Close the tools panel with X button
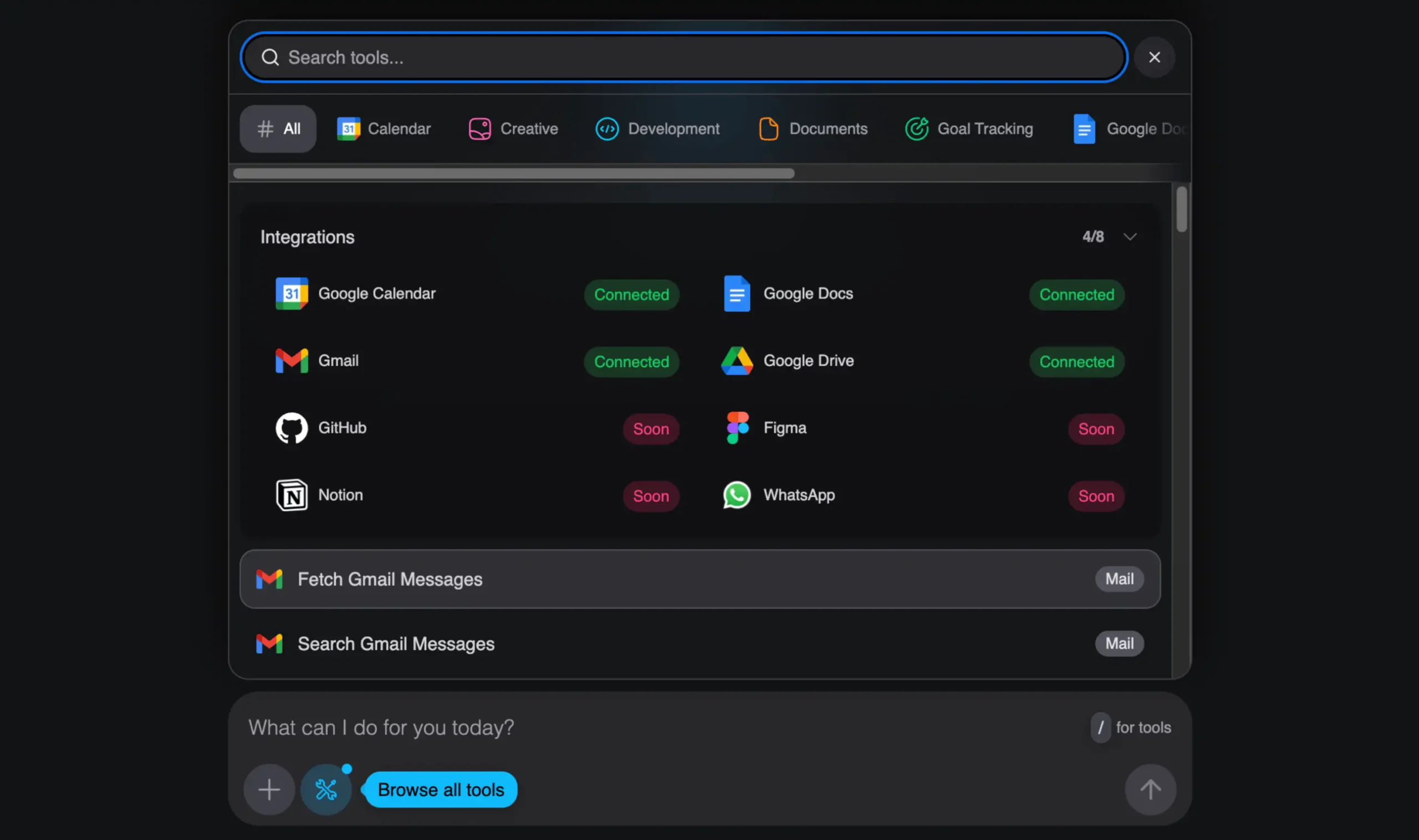The image size is (1419, 840). [x=1154, y=57]
